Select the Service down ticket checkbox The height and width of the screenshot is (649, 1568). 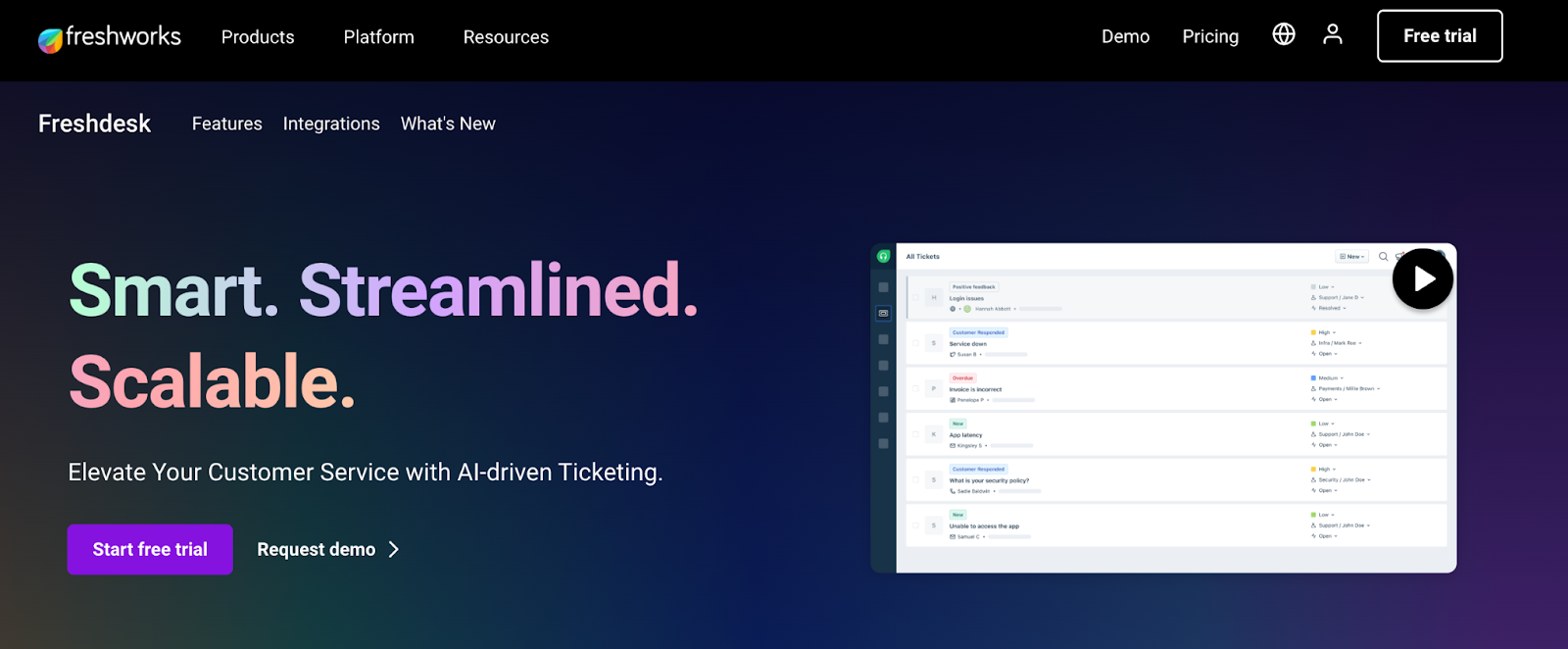915,343
